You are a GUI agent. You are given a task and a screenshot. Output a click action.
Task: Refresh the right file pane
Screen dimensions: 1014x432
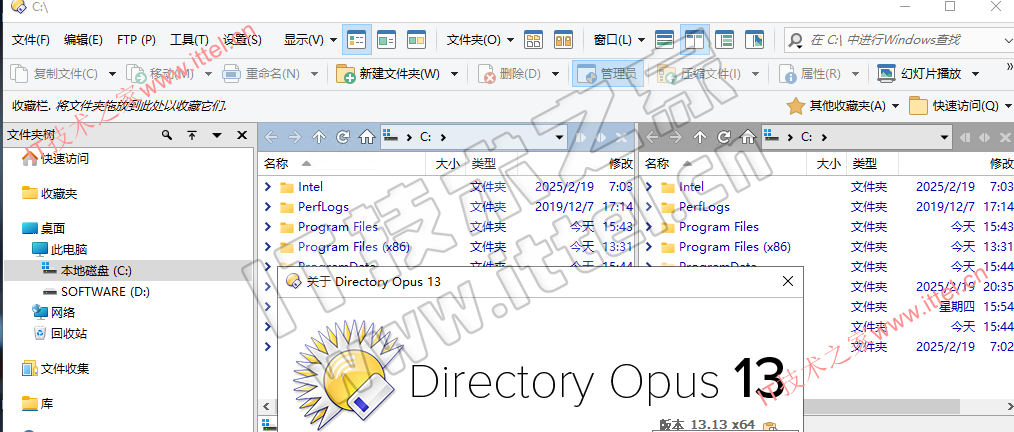coord(724,137)
